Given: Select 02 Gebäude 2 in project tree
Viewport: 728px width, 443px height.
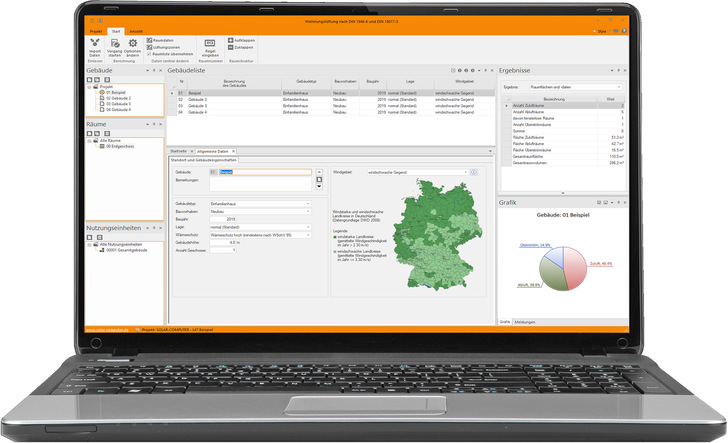Looking at the screenshot, I should 115,98.
